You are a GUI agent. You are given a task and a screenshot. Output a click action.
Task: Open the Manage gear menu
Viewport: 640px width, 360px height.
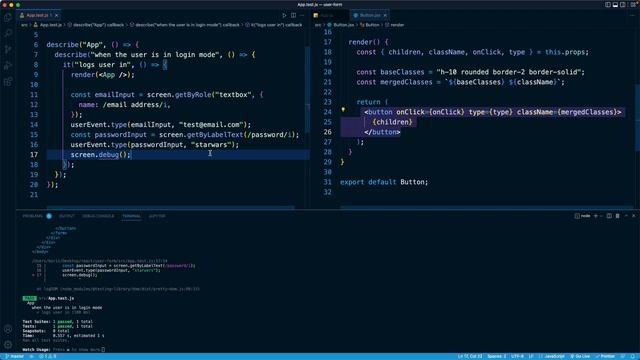coord(8,344)
